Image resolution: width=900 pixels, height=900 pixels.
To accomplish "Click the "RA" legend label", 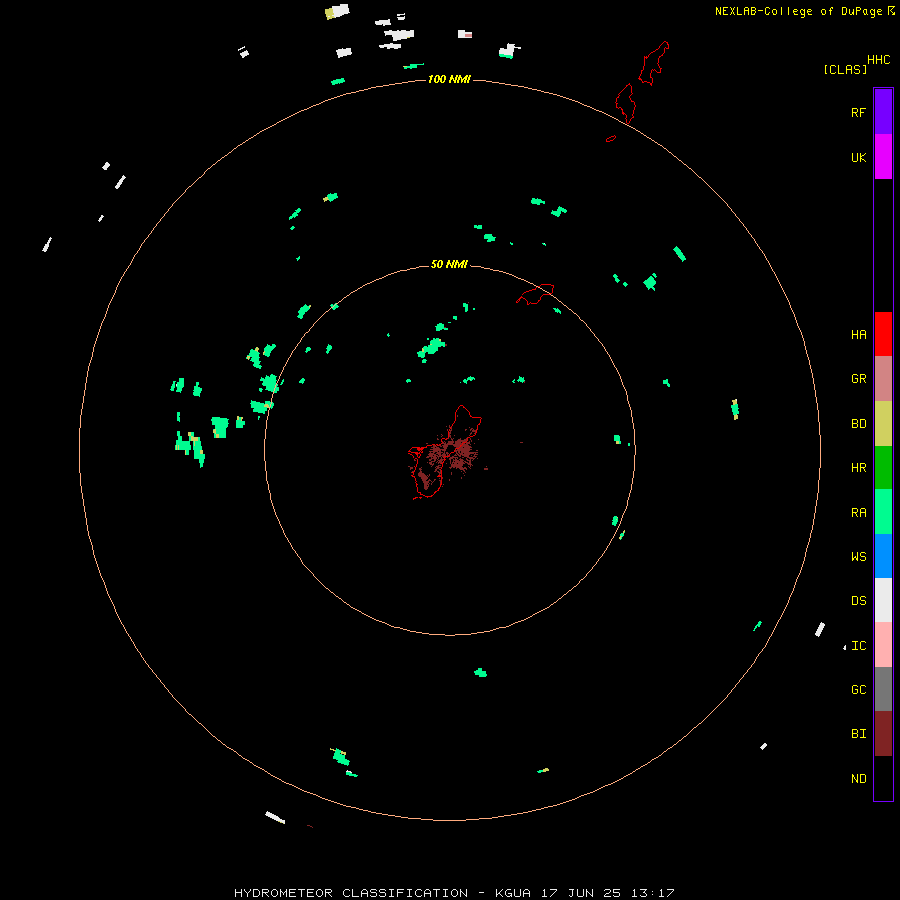I will (858, 513).
